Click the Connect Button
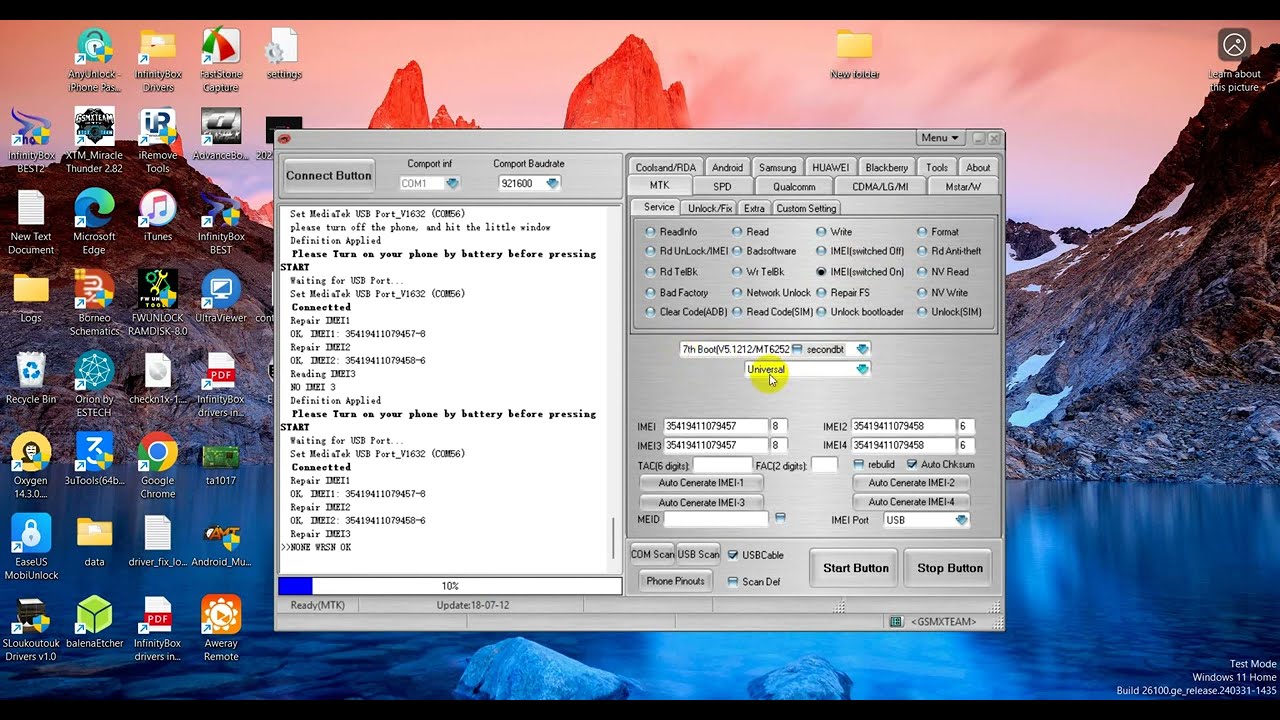This screenshot has width=1280, height=720. pos(329,175)
